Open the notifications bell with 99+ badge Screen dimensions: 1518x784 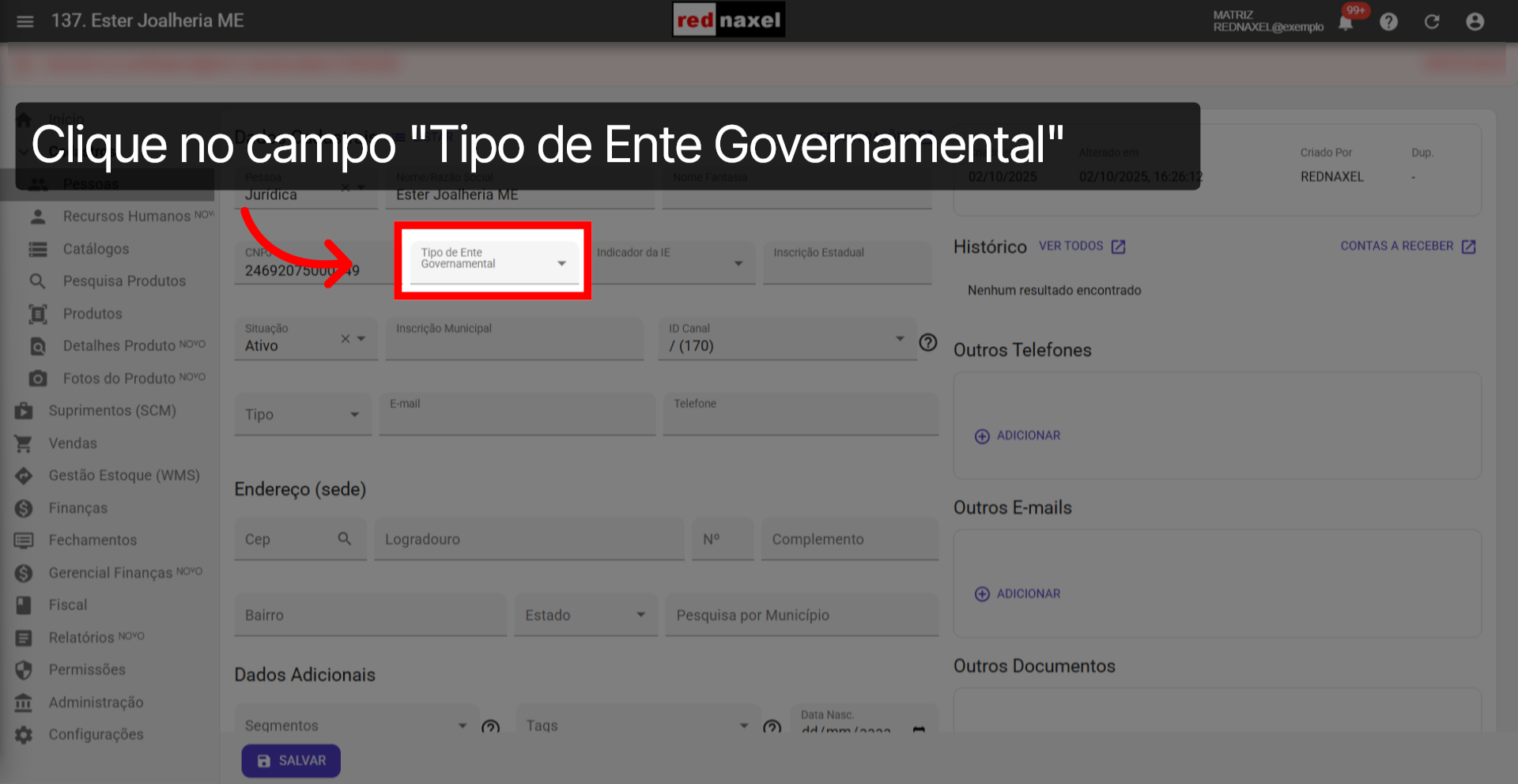1346,21
